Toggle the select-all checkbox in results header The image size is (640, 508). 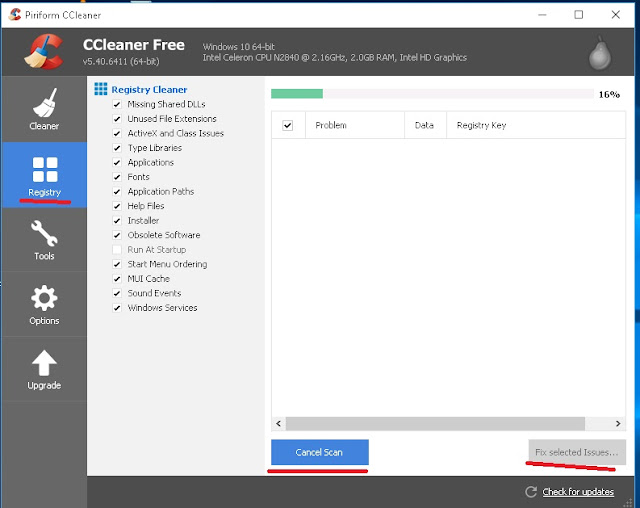(x=288, y=125)
